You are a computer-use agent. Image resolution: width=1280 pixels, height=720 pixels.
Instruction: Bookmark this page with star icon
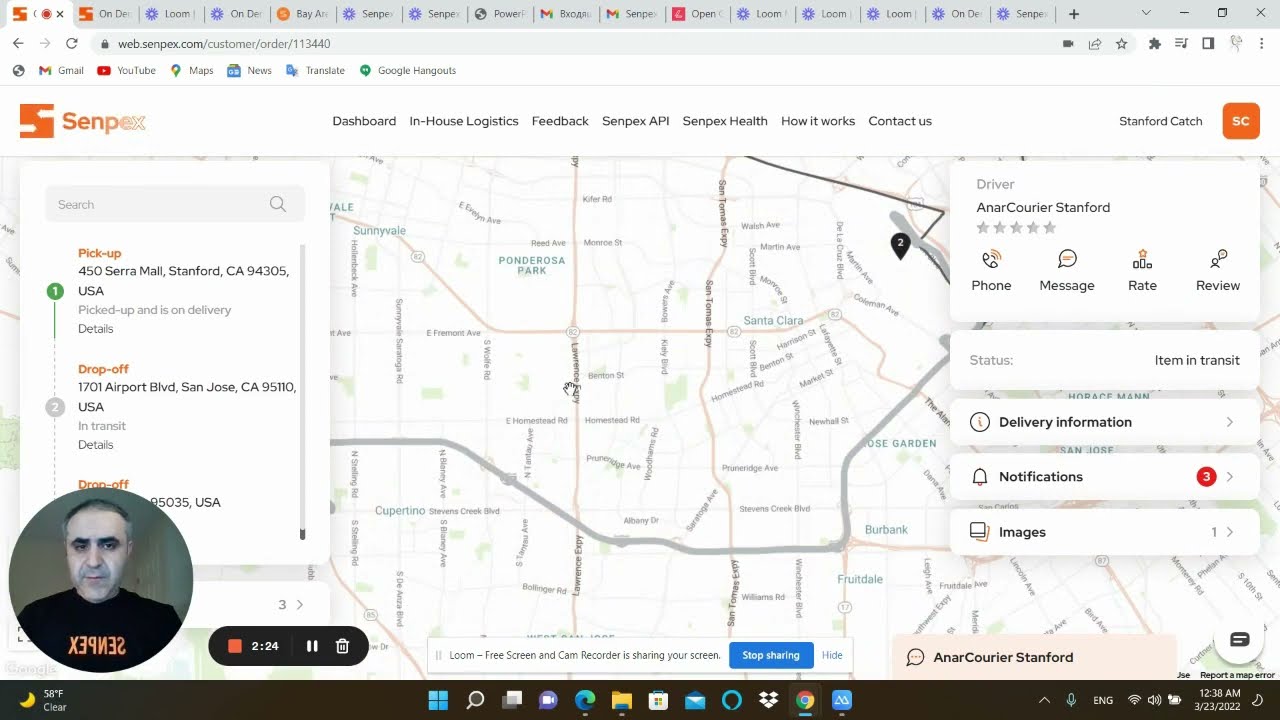click(1121, 44)
